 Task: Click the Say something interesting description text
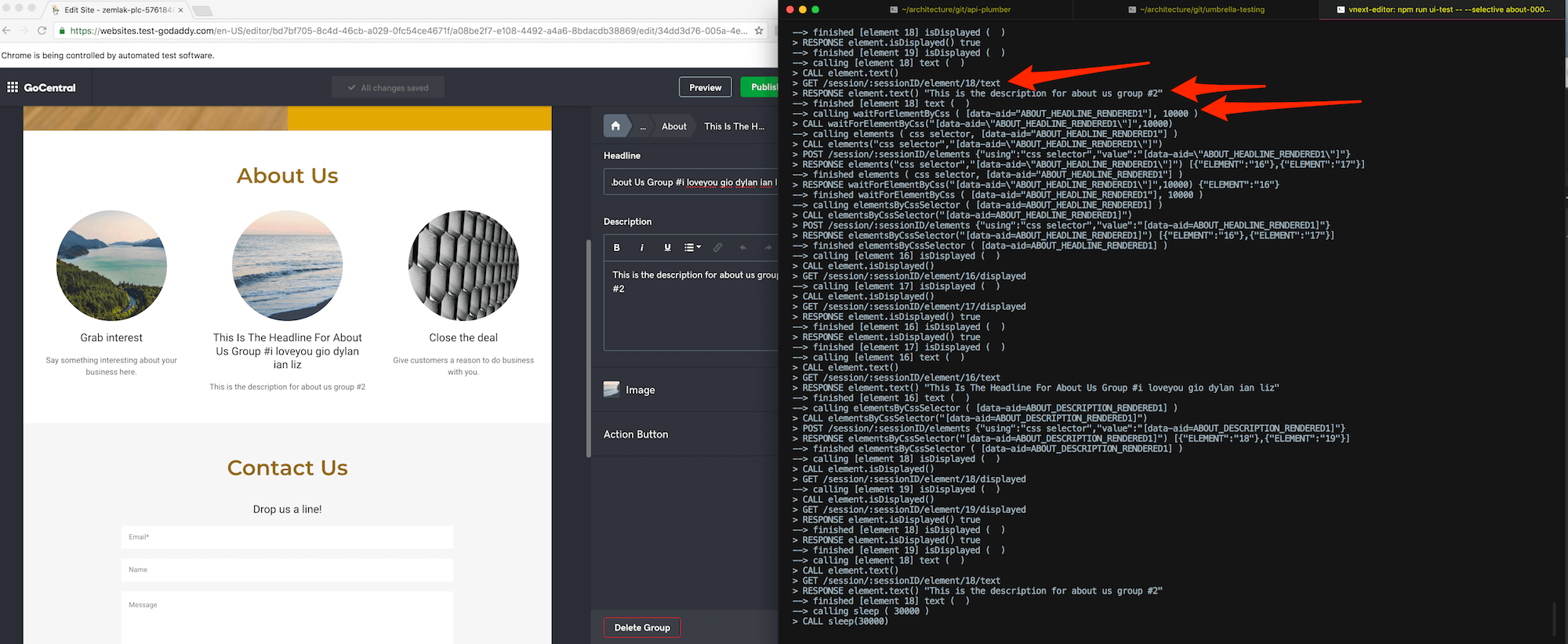coord(111,366)
